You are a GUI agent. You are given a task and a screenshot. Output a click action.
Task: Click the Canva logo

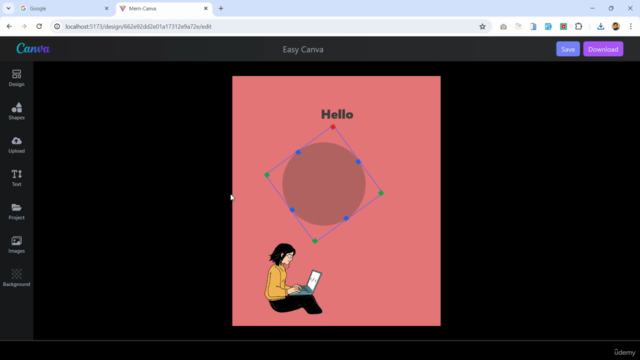(x=33, y=49)
